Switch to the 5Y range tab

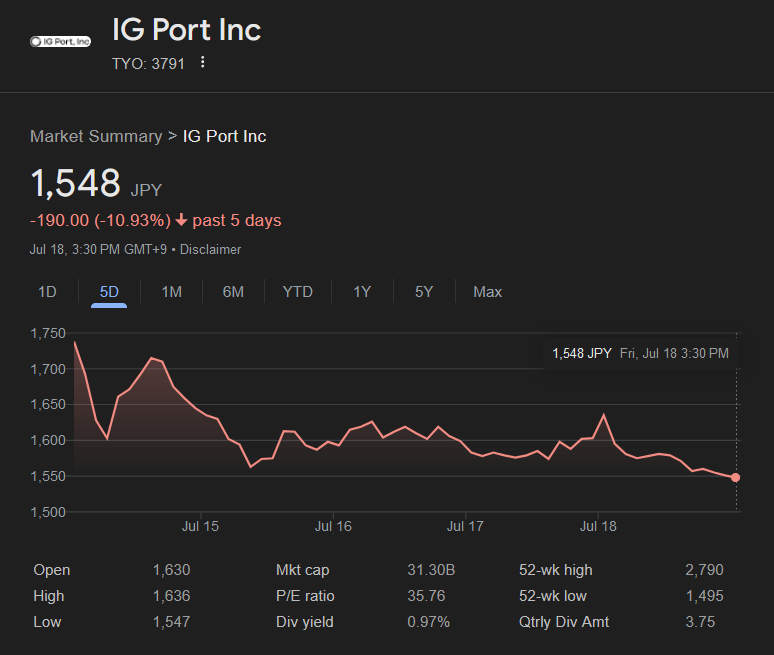[x=424, y=292]
